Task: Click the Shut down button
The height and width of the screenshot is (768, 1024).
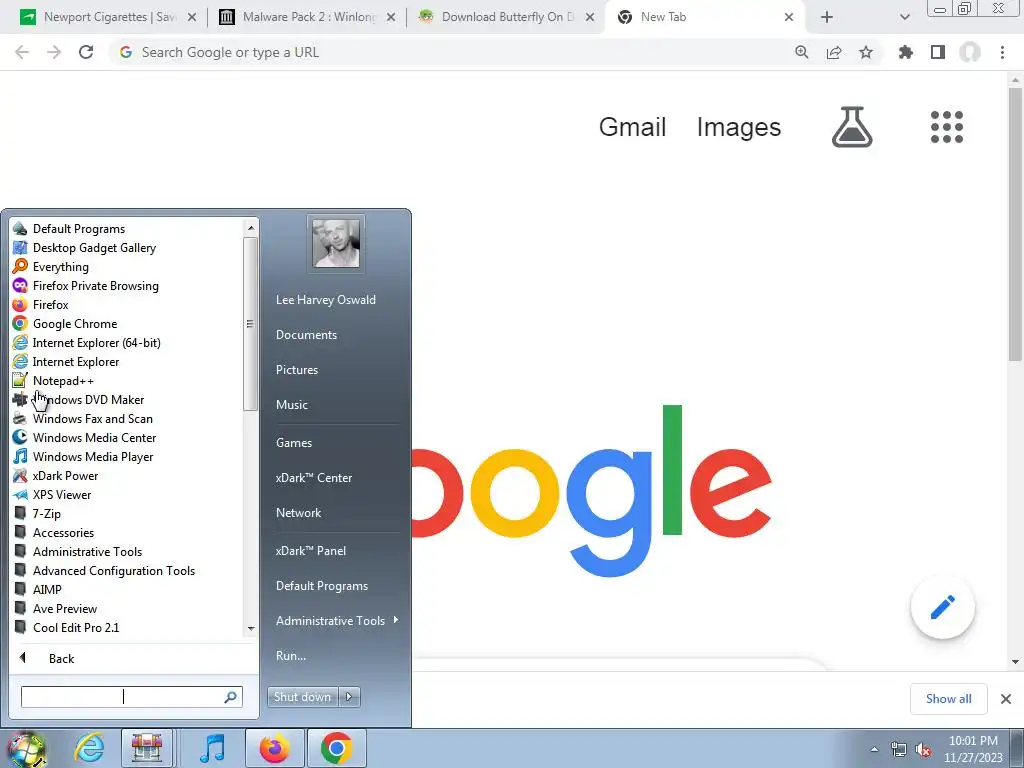Action: pyautogui.click(x=303, y=697)
